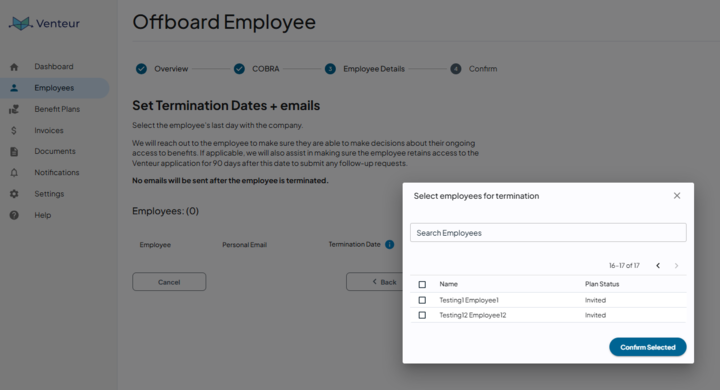Click the Back button with chevron
Screen dimensions: 720x390
coord(375,282)
